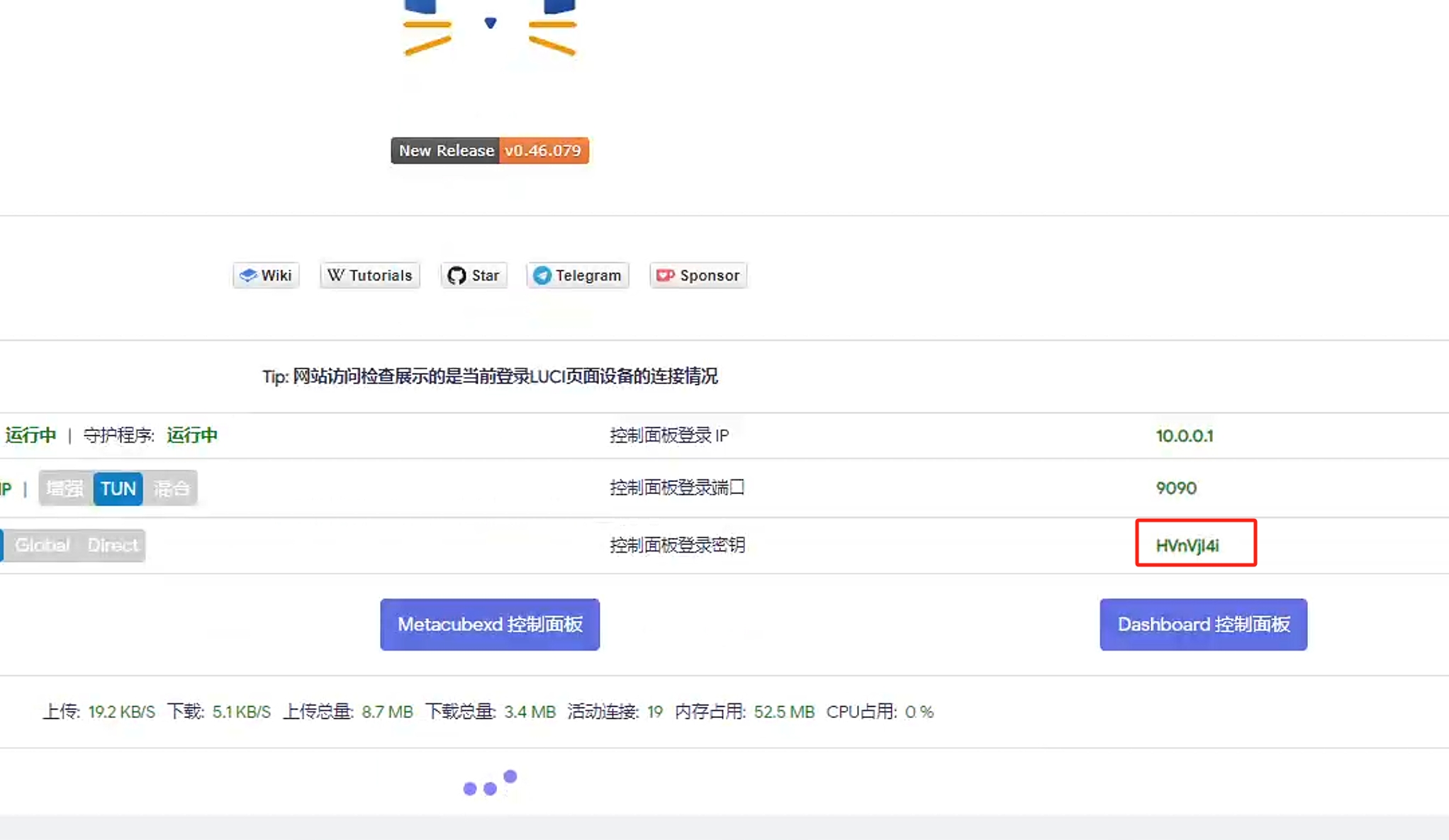The height and width of the screenshot is (840, 1449).
Task: Click the New Release badge
Action: click(x=445, y=150)
